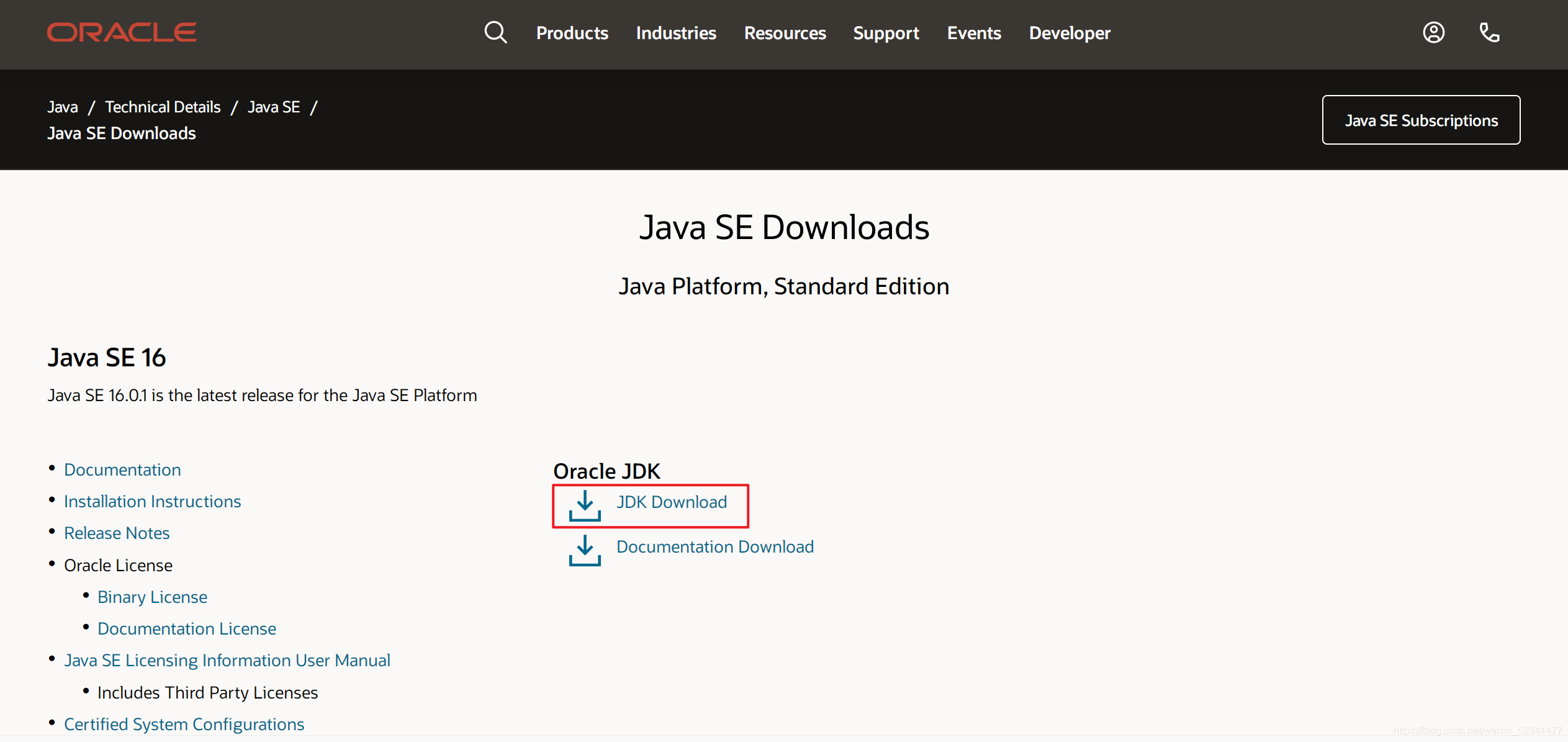
Task: Open the Support menu
Action: coord(886,33)
